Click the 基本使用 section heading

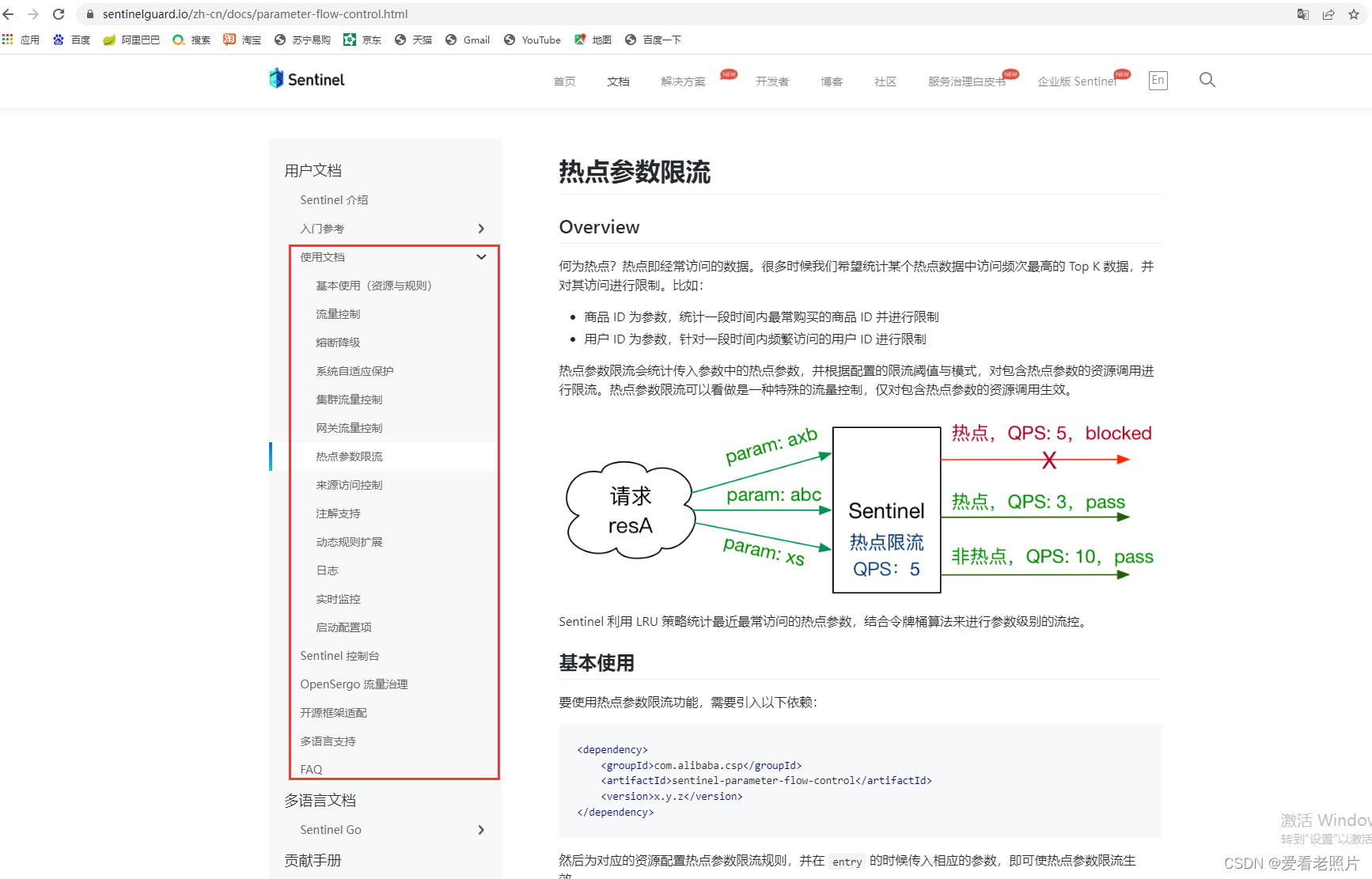pos(597,663)
